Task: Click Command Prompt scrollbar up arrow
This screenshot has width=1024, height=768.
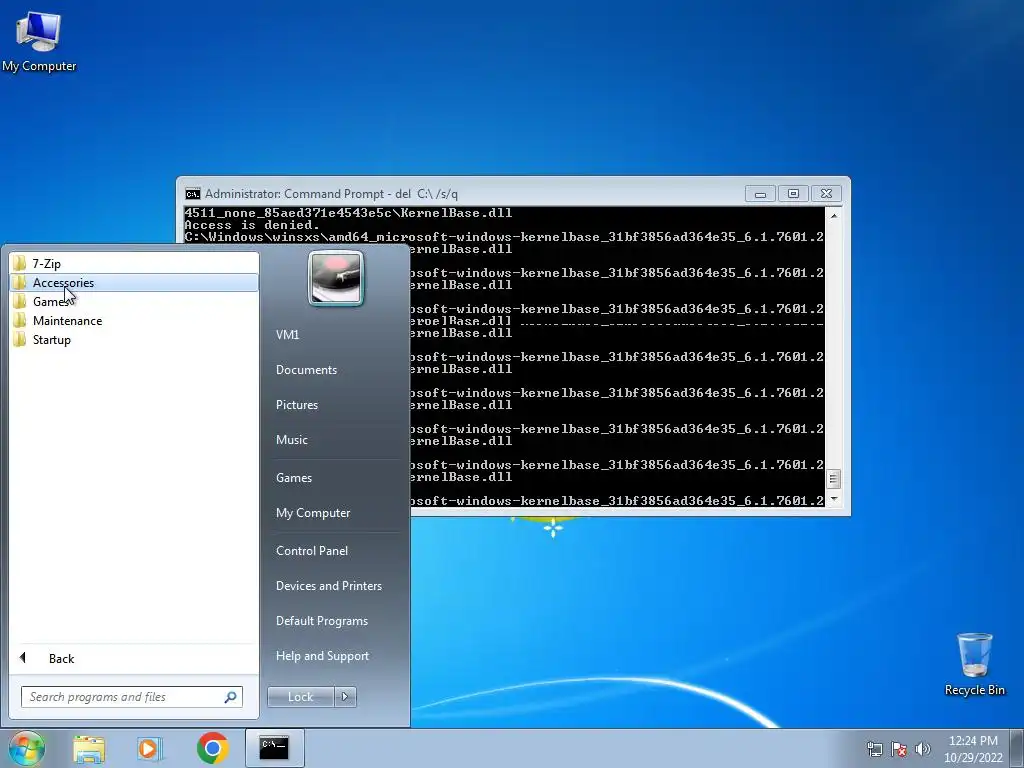Action: point(833,215)
